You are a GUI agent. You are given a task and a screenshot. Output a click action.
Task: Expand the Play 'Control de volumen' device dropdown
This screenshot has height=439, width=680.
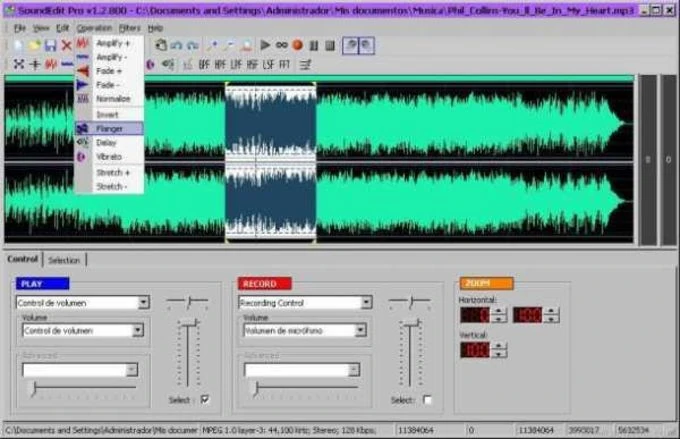[144, 302]
